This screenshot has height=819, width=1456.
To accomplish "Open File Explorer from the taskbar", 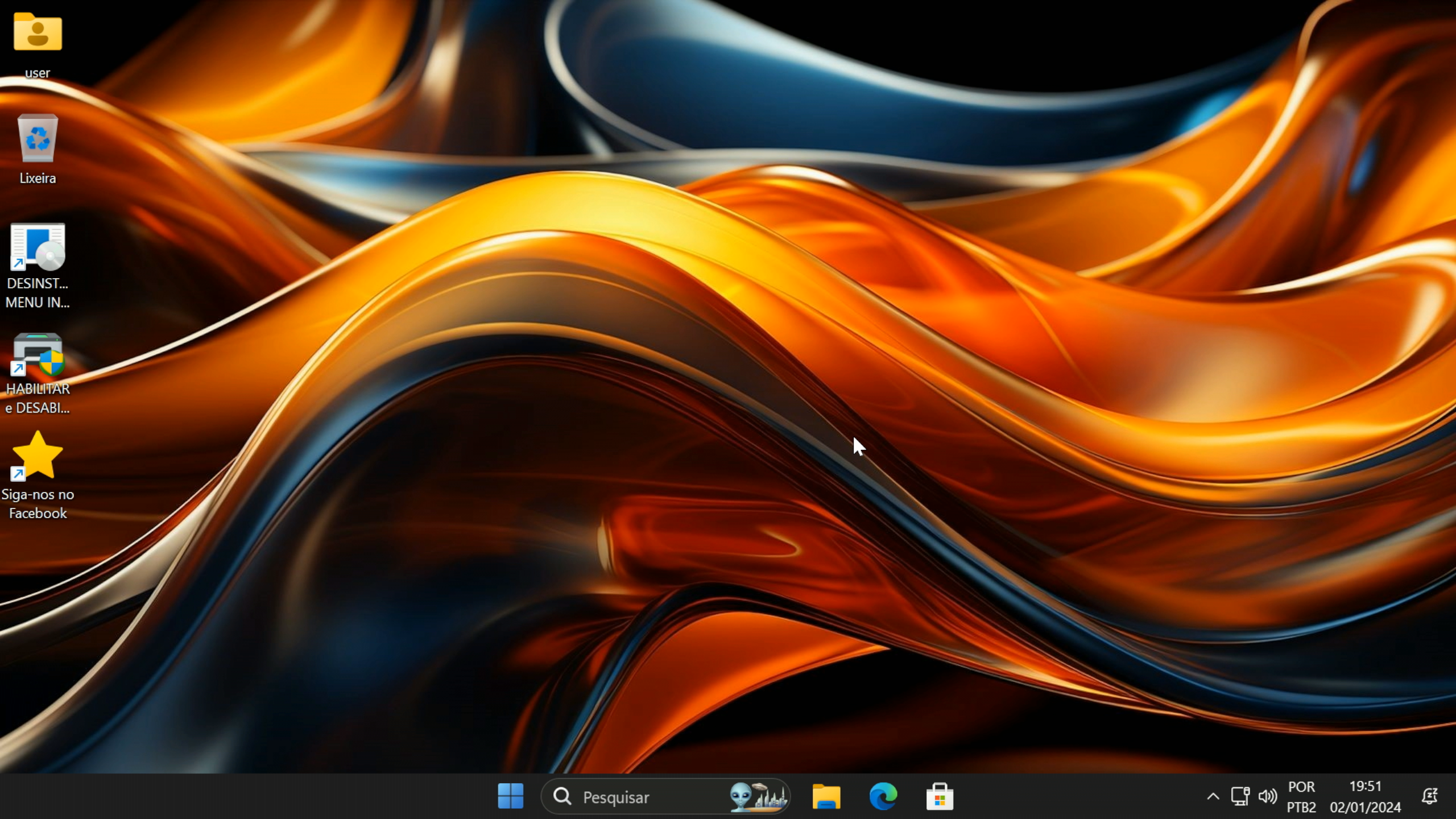I will point(826,796).
